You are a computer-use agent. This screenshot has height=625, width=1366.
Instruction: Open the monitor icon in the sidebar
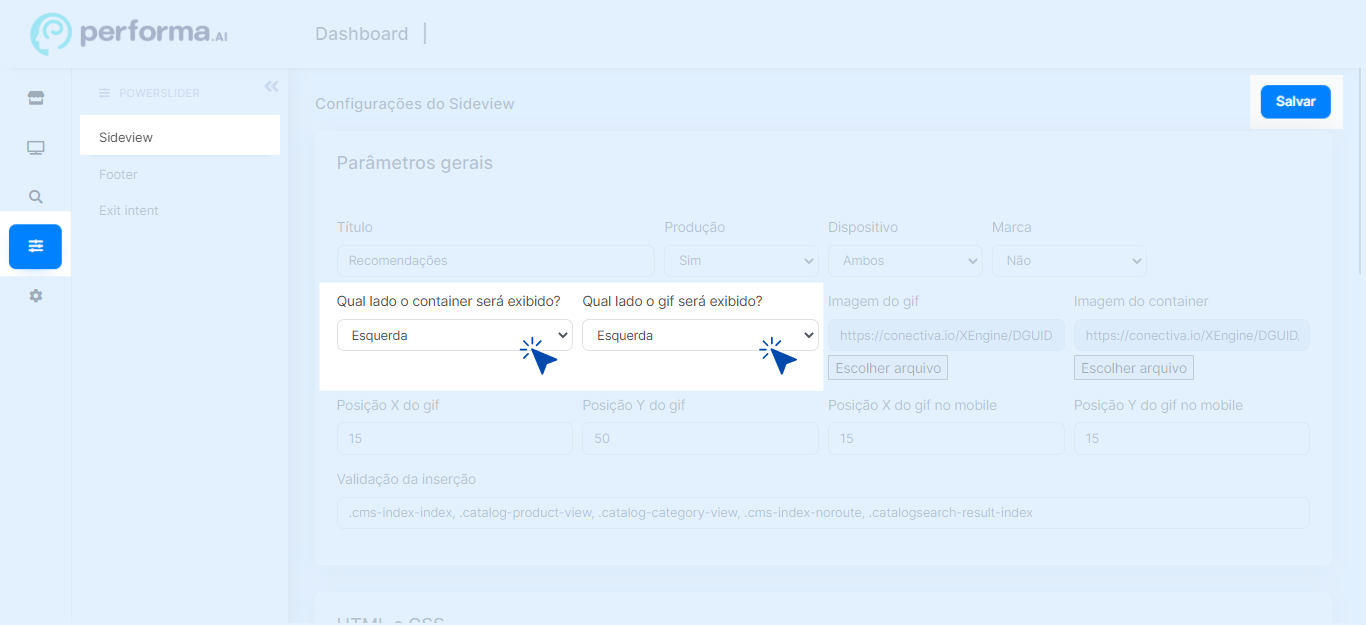point(36,148)
